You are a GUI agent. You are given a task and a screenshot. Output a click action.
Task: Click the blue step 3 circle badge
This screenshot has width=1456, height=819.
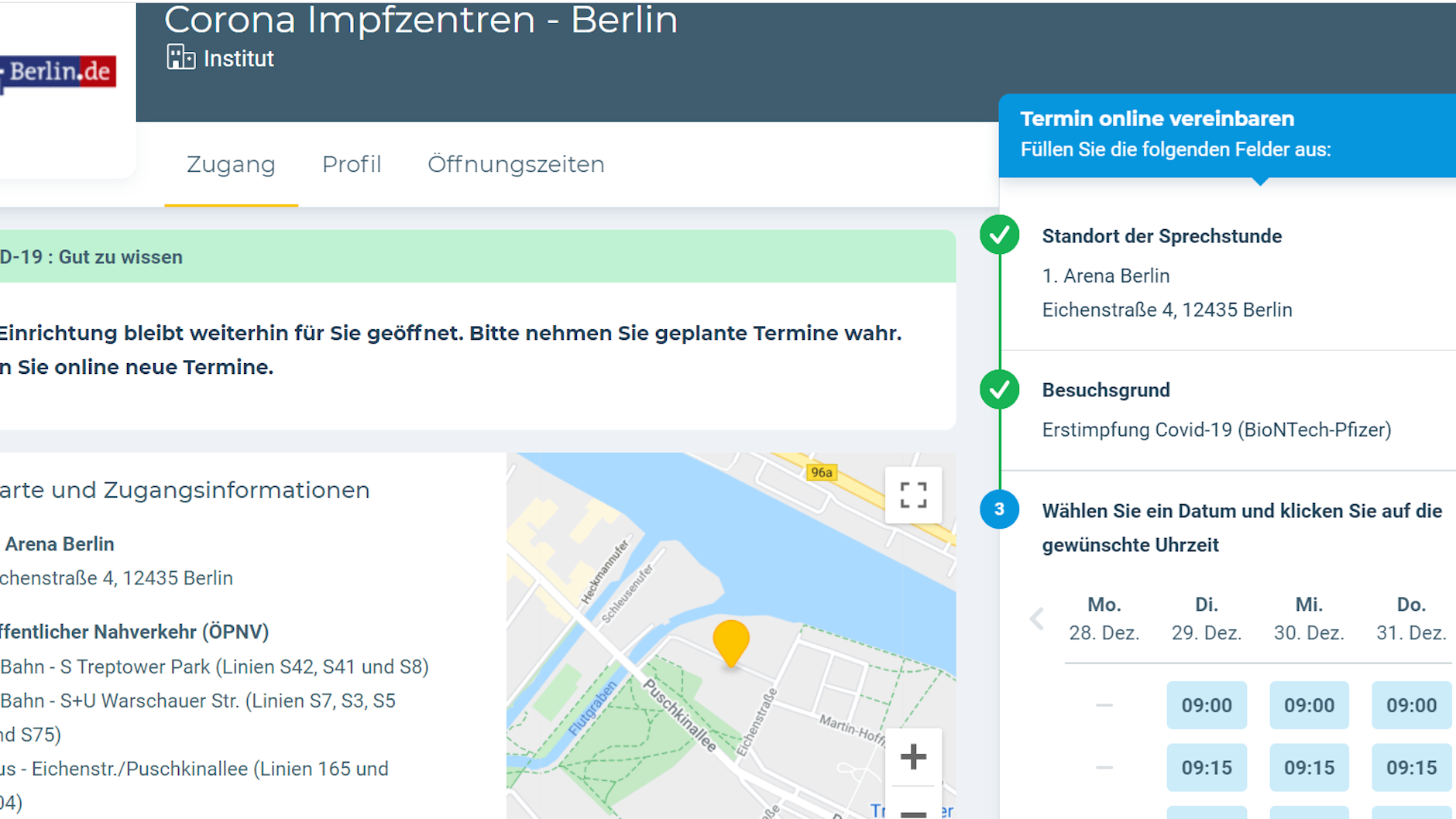[1000, 509]
